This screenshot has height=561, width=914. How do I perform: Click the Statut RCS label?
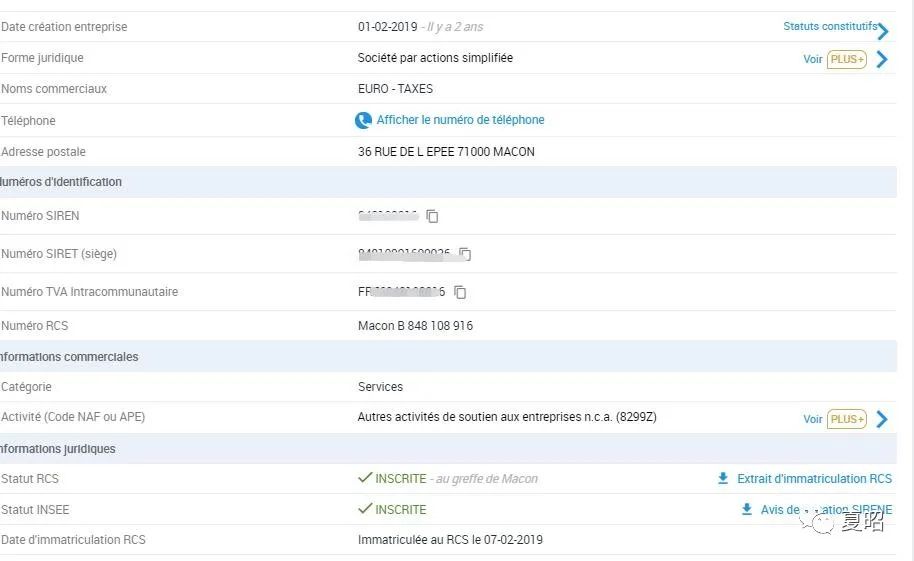point(30,478)
